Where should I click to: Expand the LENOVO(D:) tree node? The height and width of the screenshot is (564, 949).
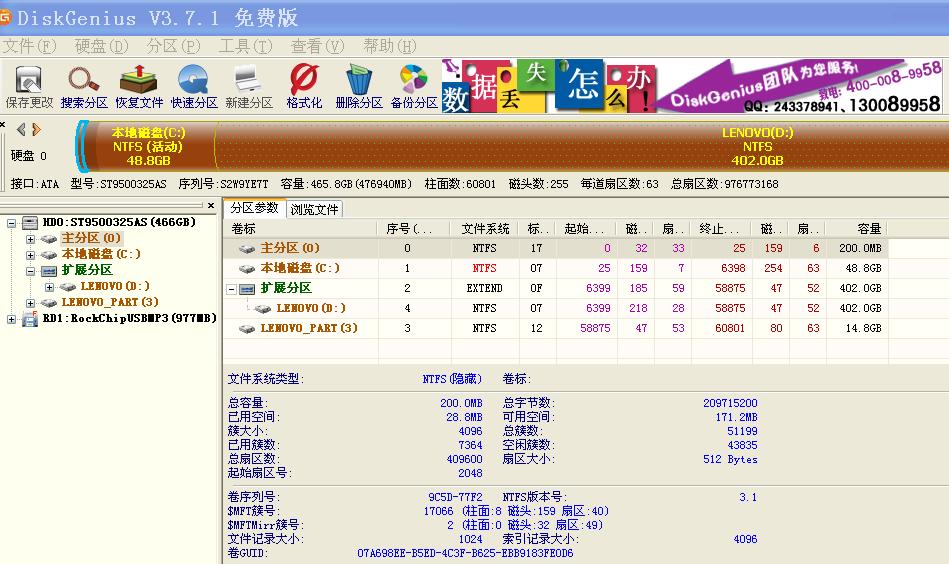(50, 287)
